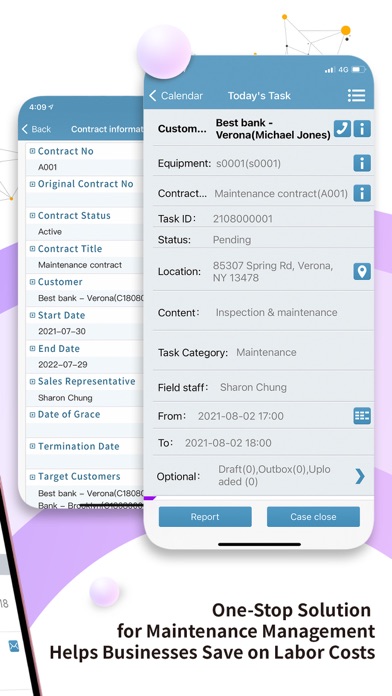Select To time 2021-08-02 18:00
Image resolution: width=392 pixels, height=696 pixels.
click(228, 443)
